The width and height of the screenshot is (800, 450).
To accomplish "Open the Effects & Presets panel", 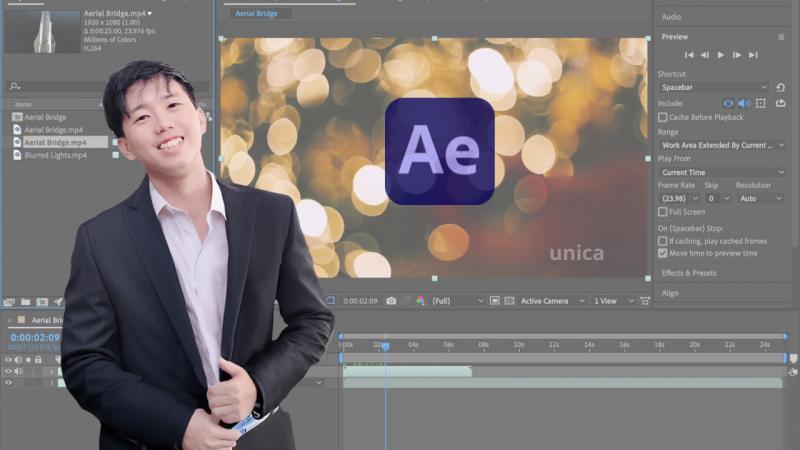I will tap(689, 273).
